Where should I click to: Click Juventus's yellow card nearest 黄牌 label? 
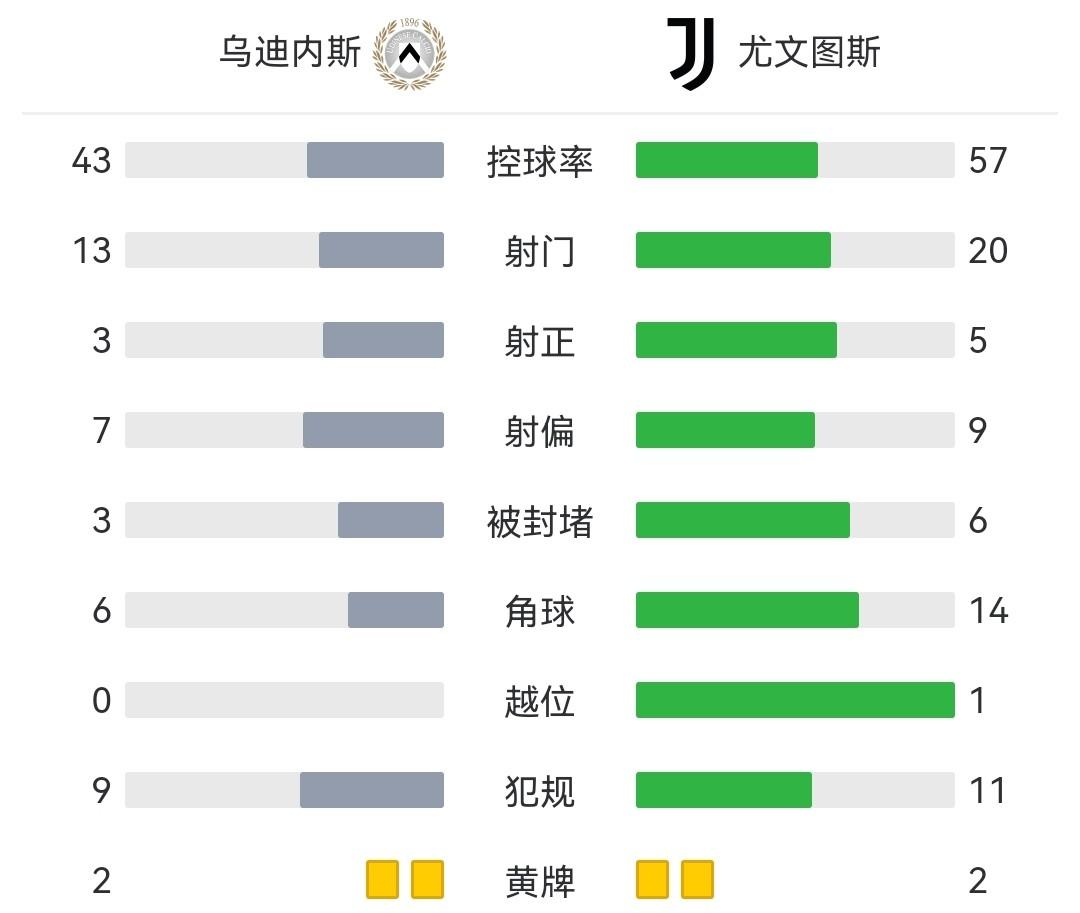(652, 880)
